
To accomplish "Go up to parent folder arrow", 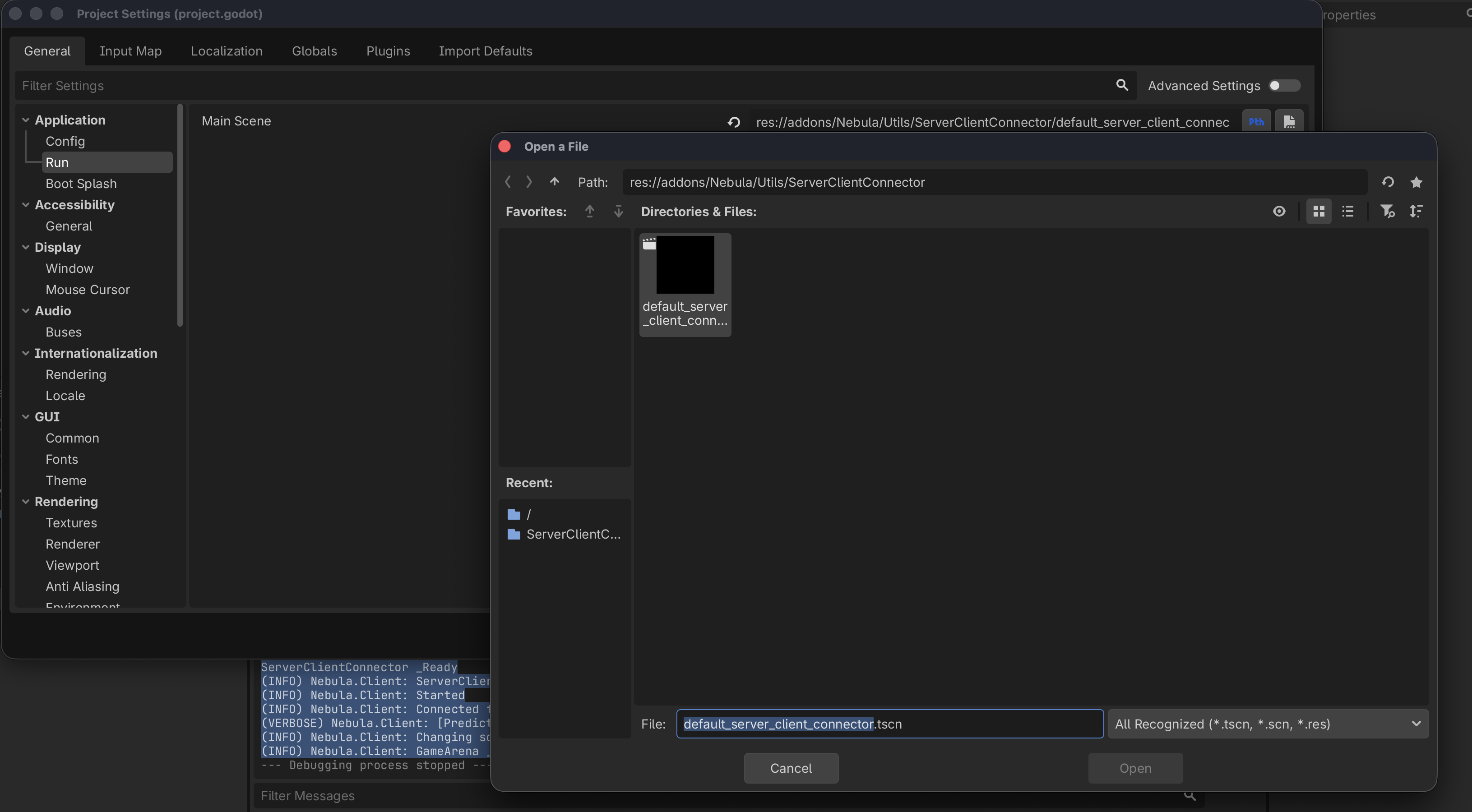I will point(554,182).
